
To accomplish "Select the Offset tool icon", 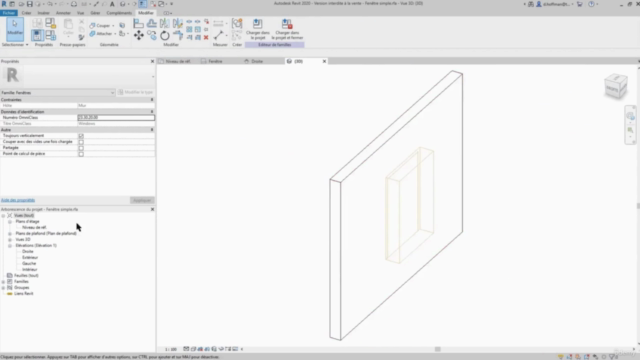I will click(x=151, y=23).
